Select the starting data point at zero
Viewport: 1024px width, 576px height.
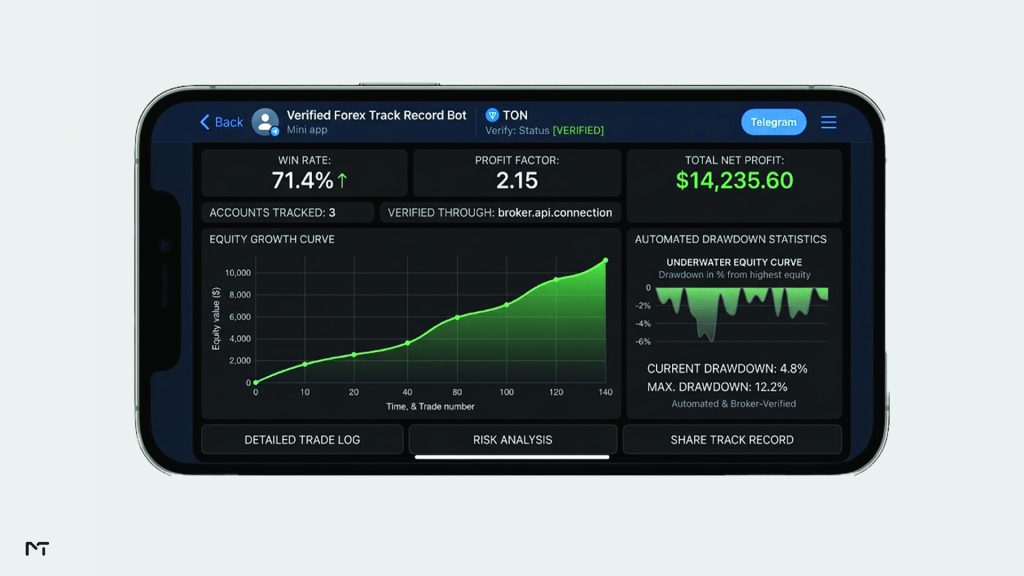coord(255,382)
